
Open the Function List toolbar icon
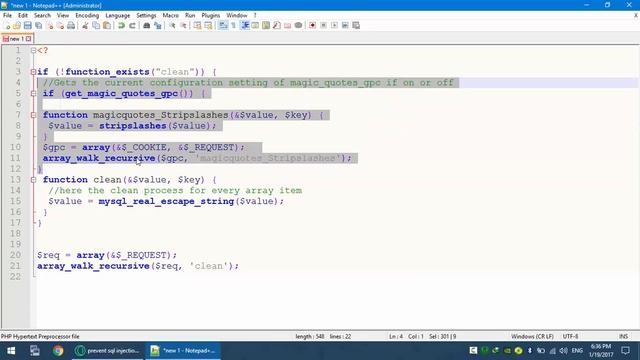point(277,25)
